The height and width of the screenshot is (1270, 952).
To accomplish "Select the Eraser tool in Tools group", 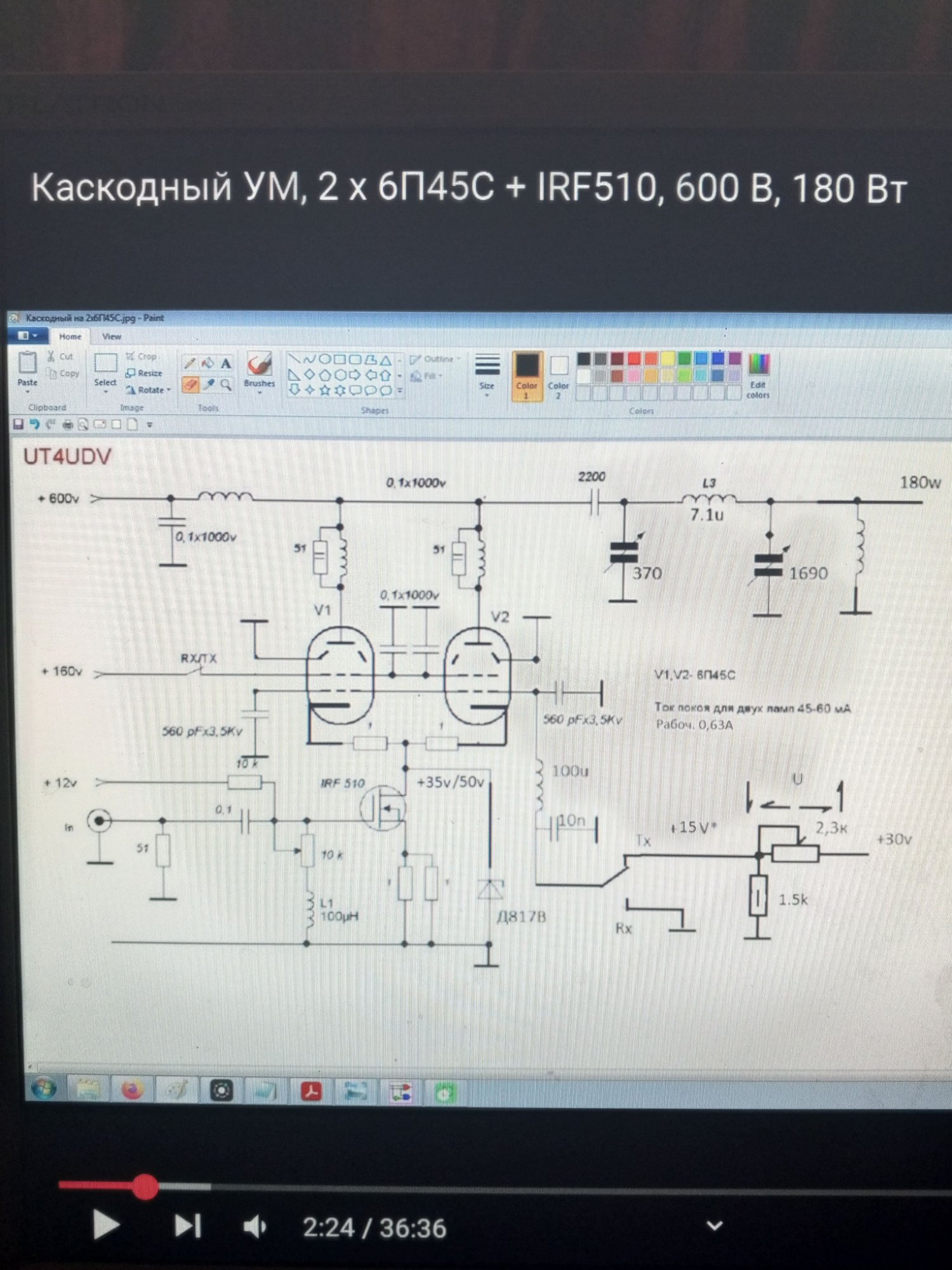I will pos(189,385).
